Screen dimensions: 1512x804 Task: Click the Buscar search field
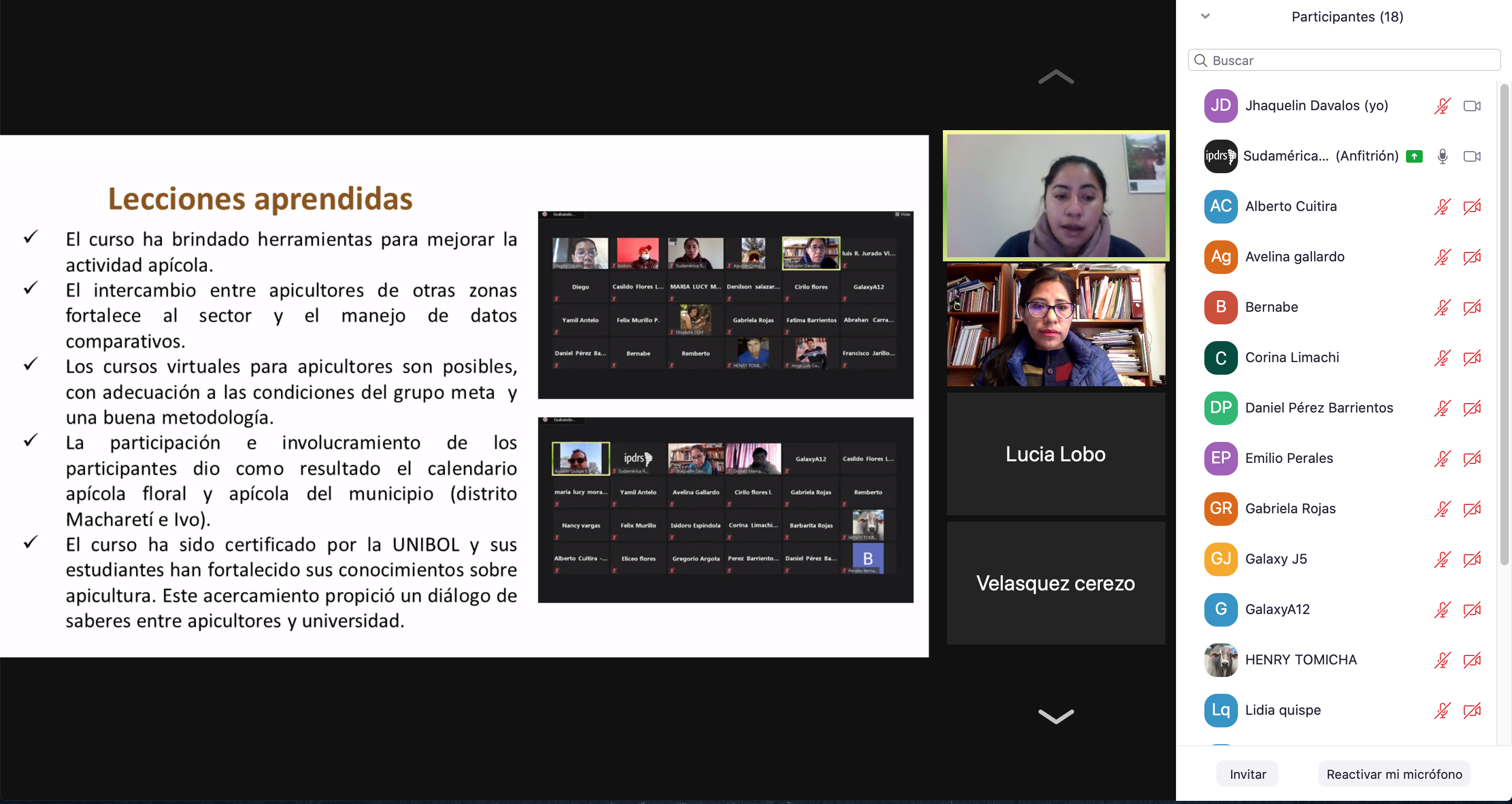point(1344,60)
